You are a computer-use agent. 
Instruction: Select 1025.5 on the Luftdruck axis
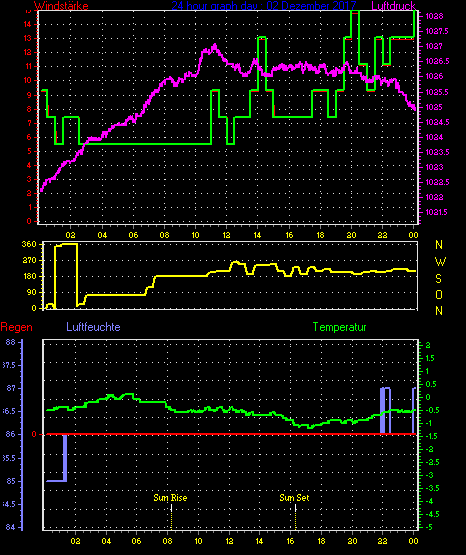tap(437, 92)
